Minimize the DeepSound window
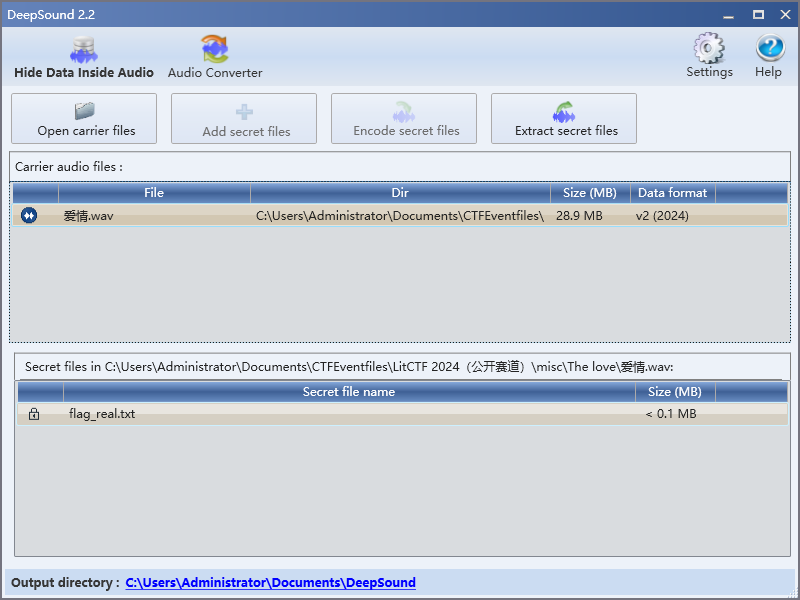The height and width of the screenshot is (600, 800). click(x=729, y=15)
